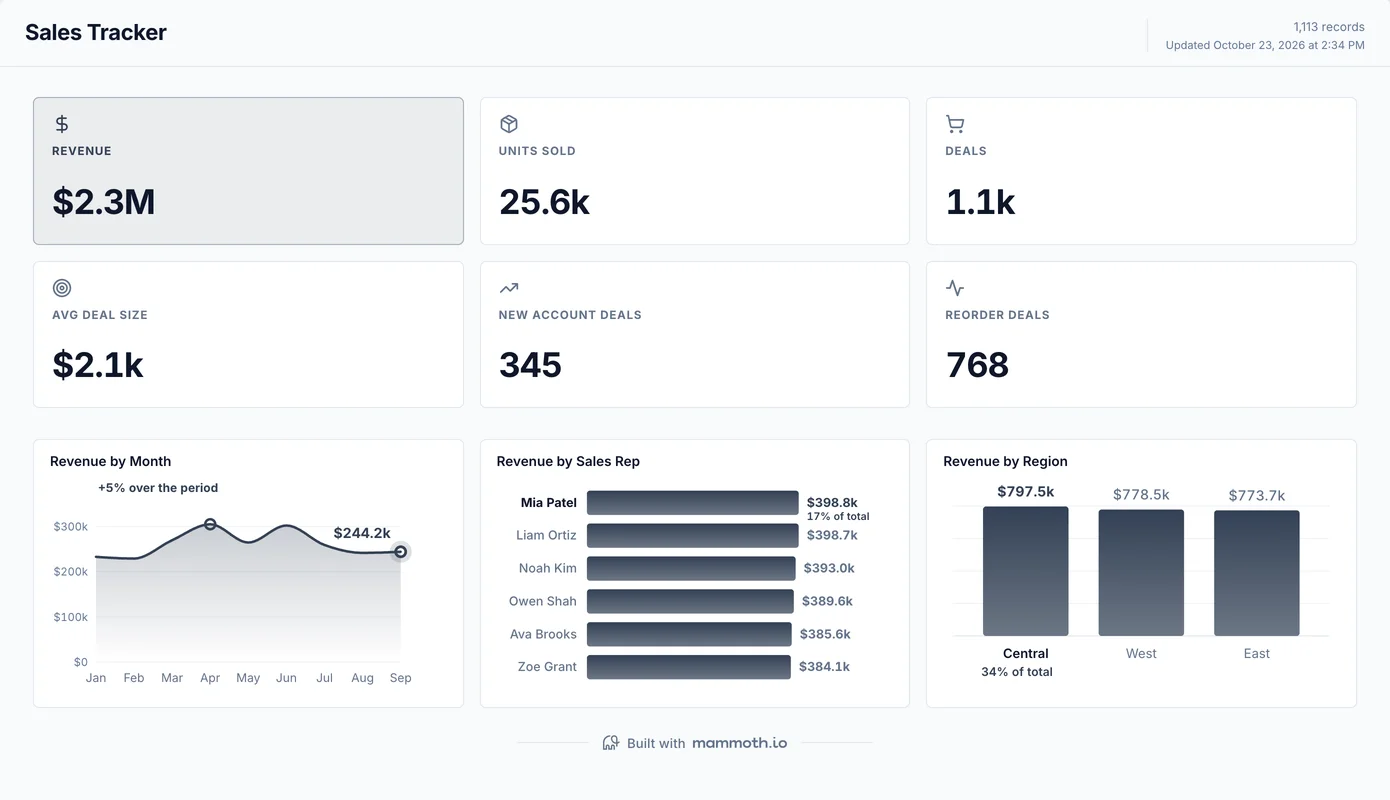Click the target icon on Avg Deal Size card

pyautogui.click(x=62, y=288)
